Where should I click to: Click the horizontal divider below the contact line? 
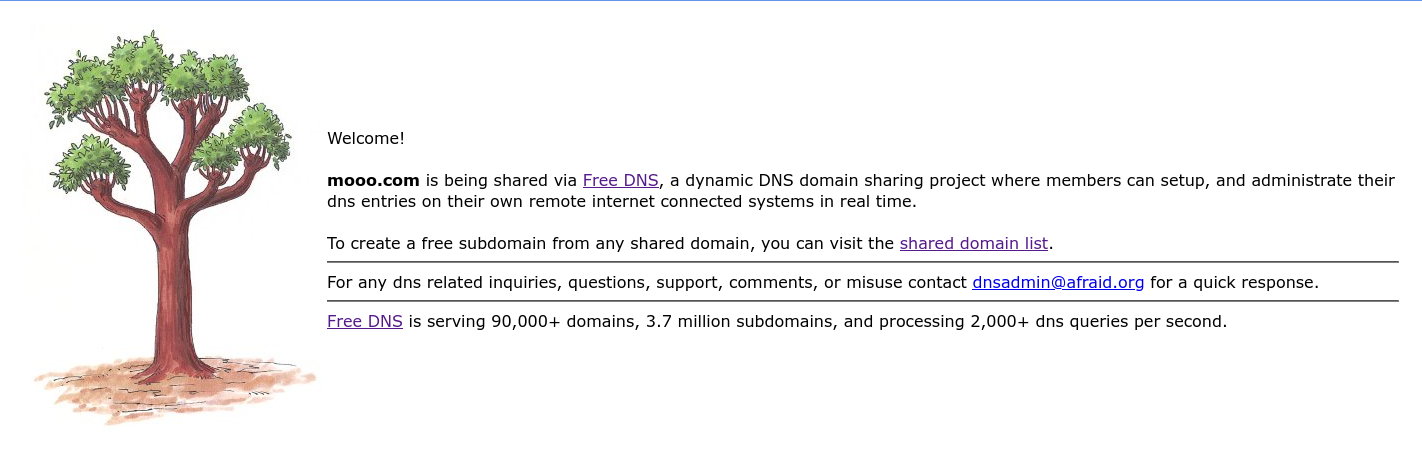point(862,301)
